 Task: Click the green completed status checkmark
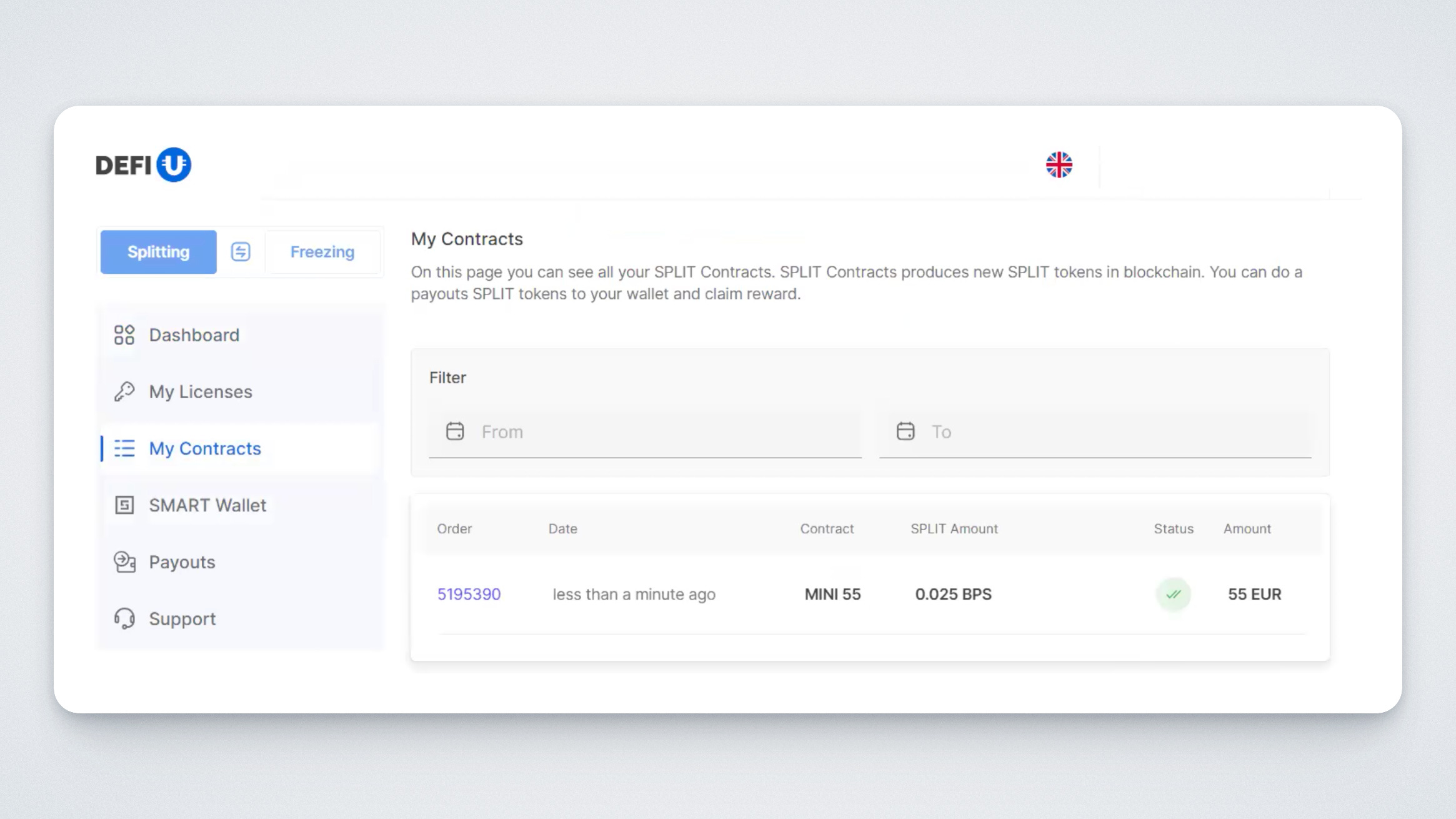(1173, 595)
